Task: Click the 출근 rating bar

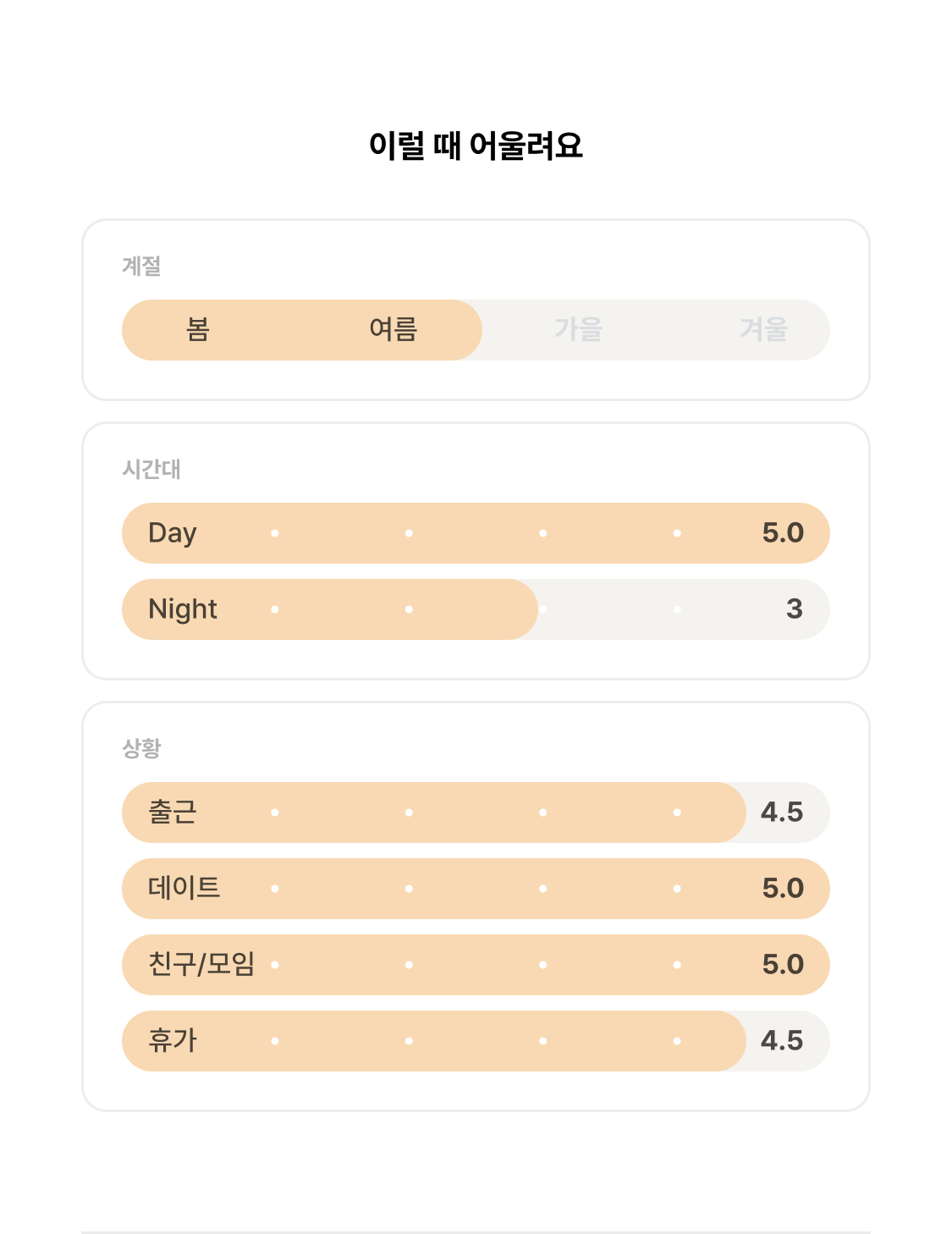Action: point(476,813)
